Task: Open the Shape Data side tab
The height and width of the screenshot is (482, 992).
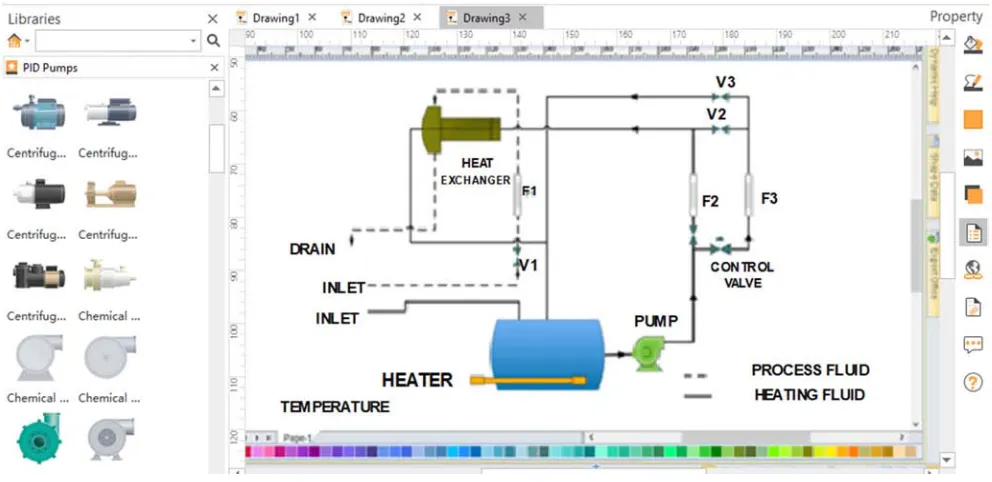Action: click(x=934, y=177)
